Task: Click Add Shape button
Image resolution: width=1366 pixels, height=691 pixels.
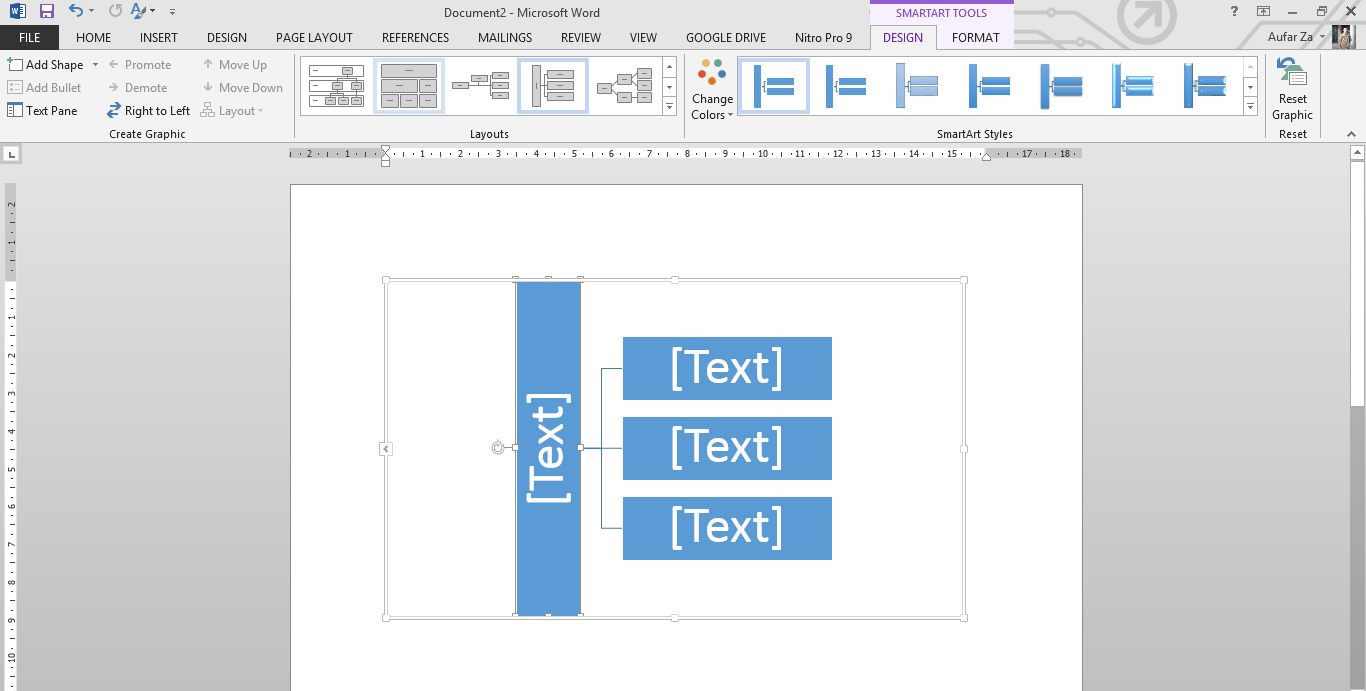Action: tap(46, 64)
